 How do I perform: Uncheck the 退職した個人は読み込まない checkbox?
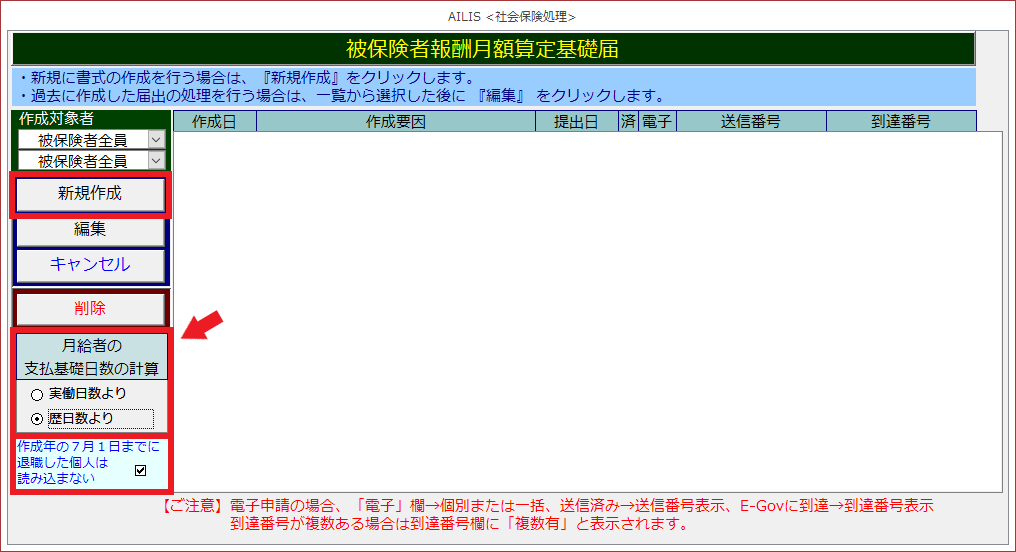[x=140, y=470]
